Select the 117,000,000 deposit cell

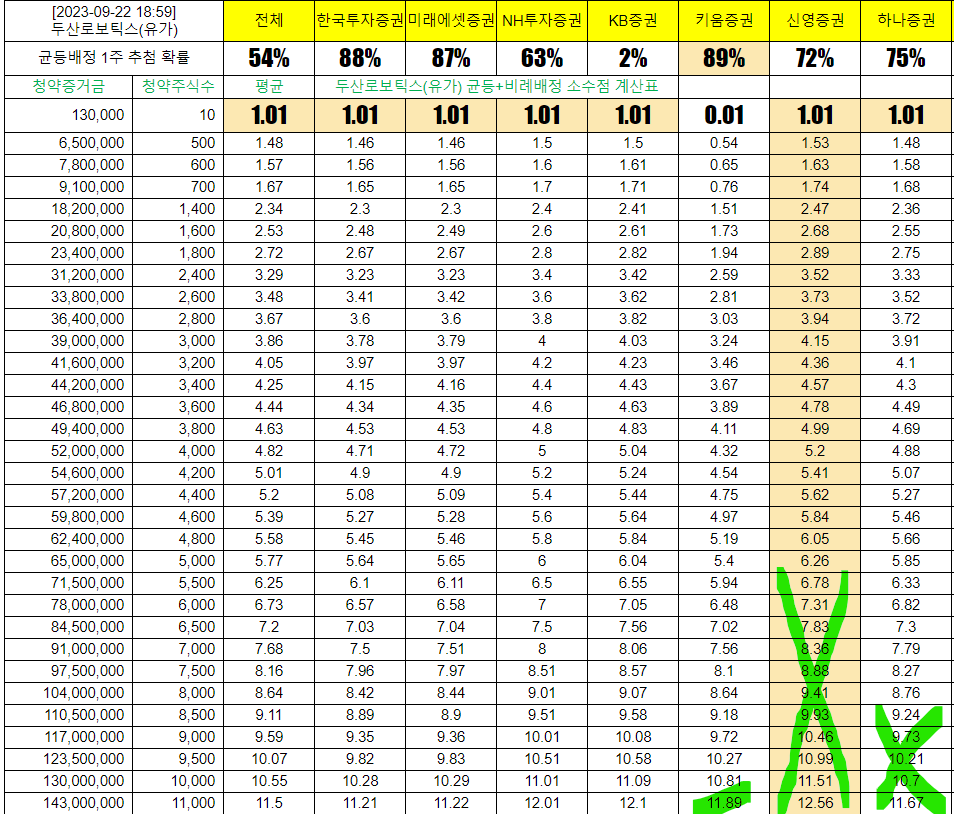point(68,737)
